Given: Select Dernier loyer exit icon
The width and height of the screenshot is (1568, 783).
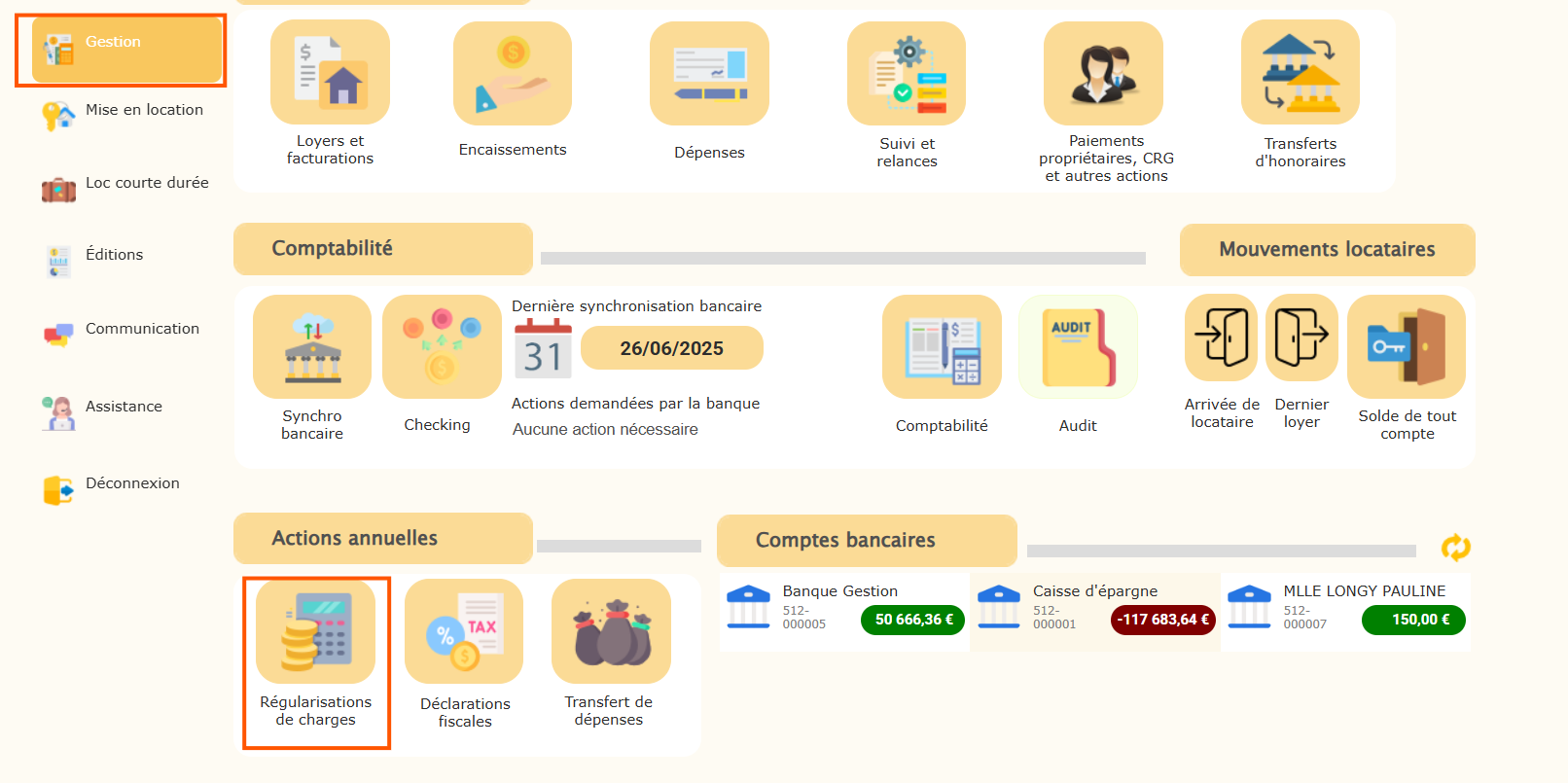Looking at the screenshot, I should (x=1301, y=338).
